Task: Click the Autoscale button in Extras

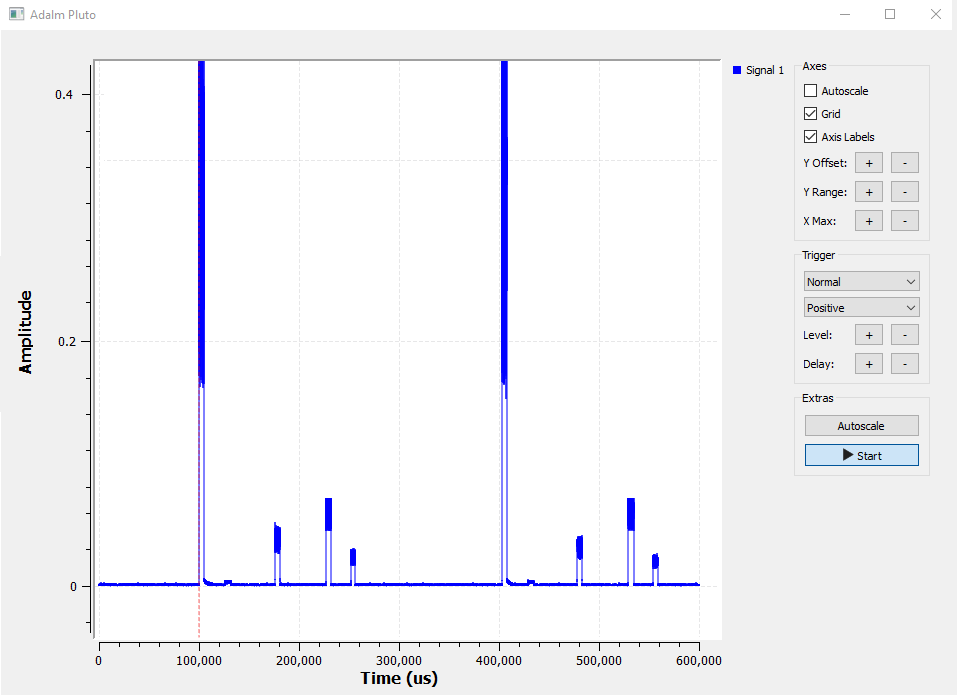Action: tap(861, 426)
